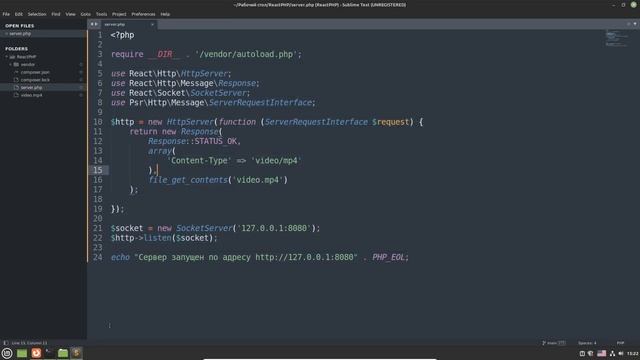Close server.php in Open Files list

tap(6, 34)
